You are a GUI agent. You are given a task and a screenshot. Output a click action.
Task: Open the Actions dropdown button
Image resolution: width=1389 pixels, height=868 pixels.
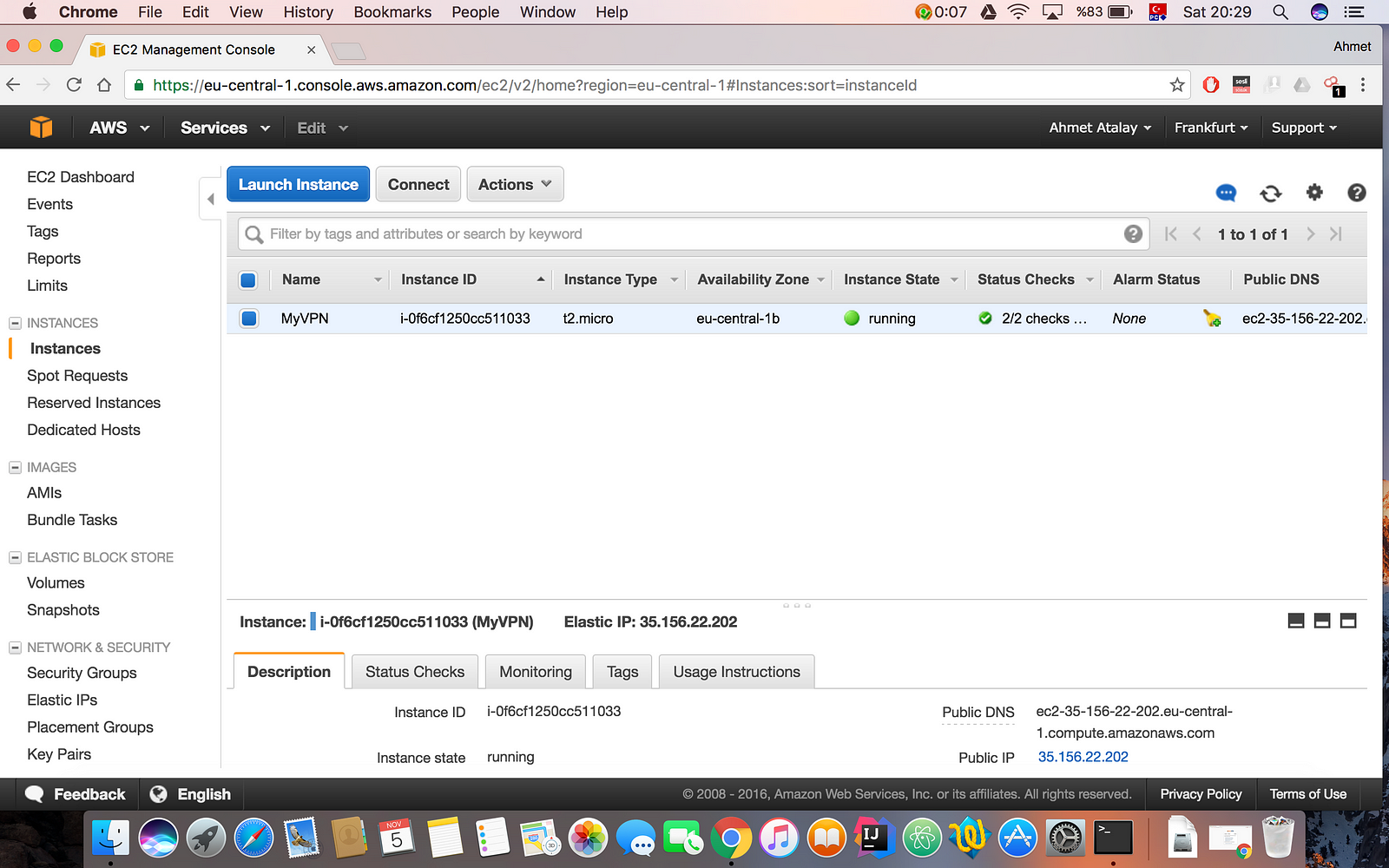515,184
